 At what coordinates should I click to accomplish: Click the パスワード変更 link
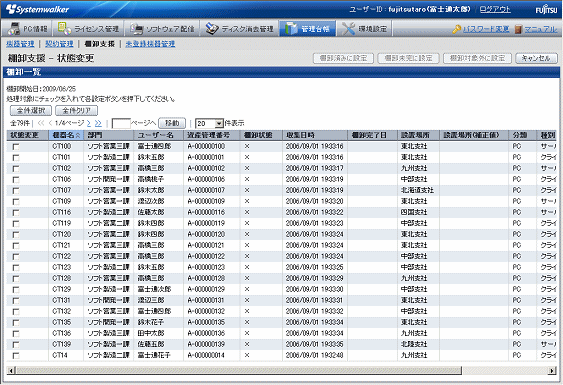pyautogui.click(x=486, y=29)
